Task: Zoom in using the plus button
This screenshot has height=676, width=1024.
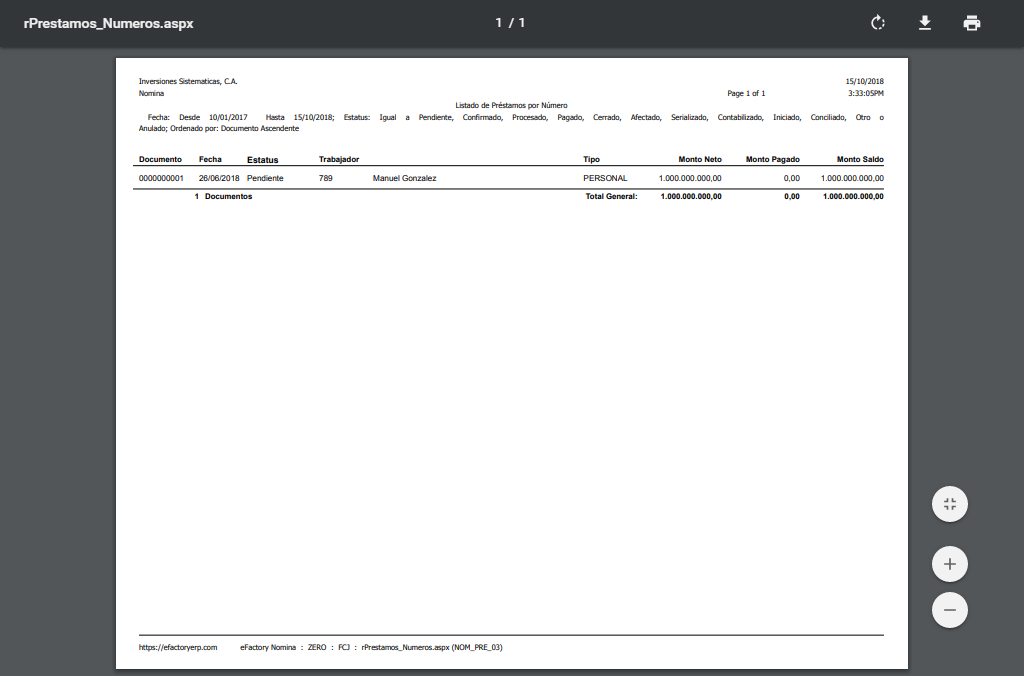Action: 950,564
